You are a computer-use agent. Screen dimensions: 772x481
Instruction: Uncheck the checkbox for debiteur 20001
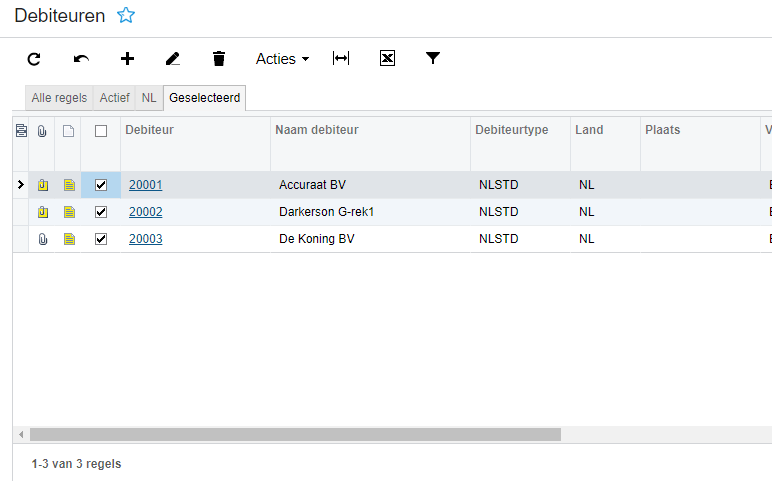101,185
